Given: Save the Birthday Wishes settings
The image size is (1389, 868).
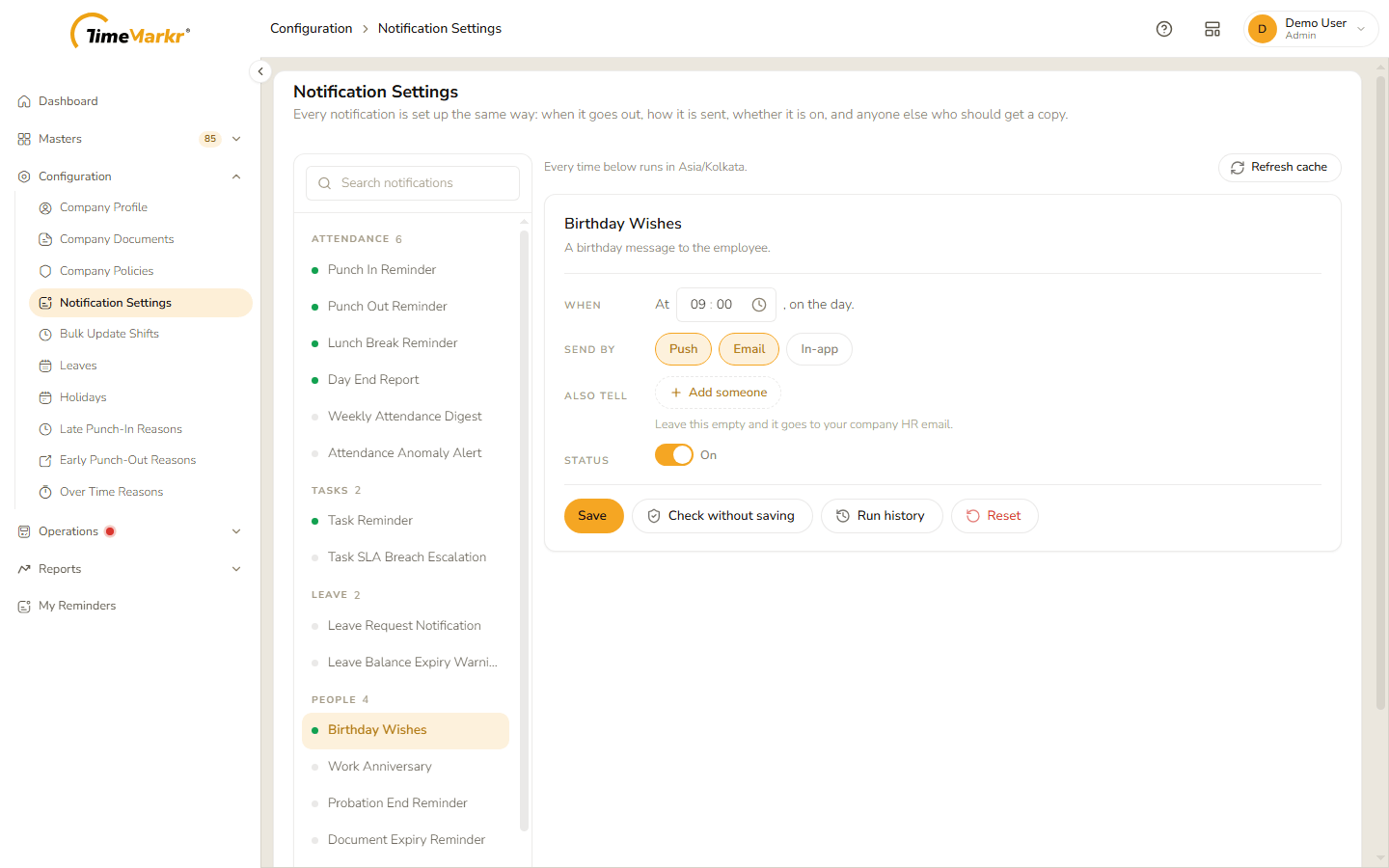Looking at the screenshot, I should (x=592, y=516).
